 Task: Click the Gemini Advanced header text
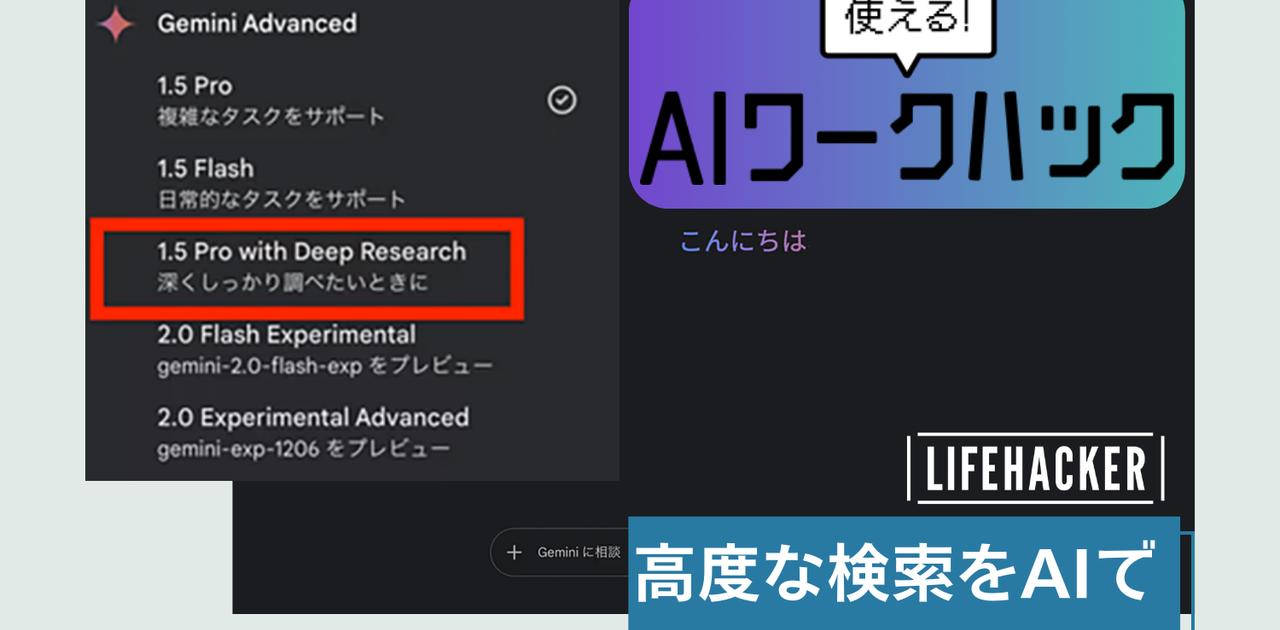[256, 23]
